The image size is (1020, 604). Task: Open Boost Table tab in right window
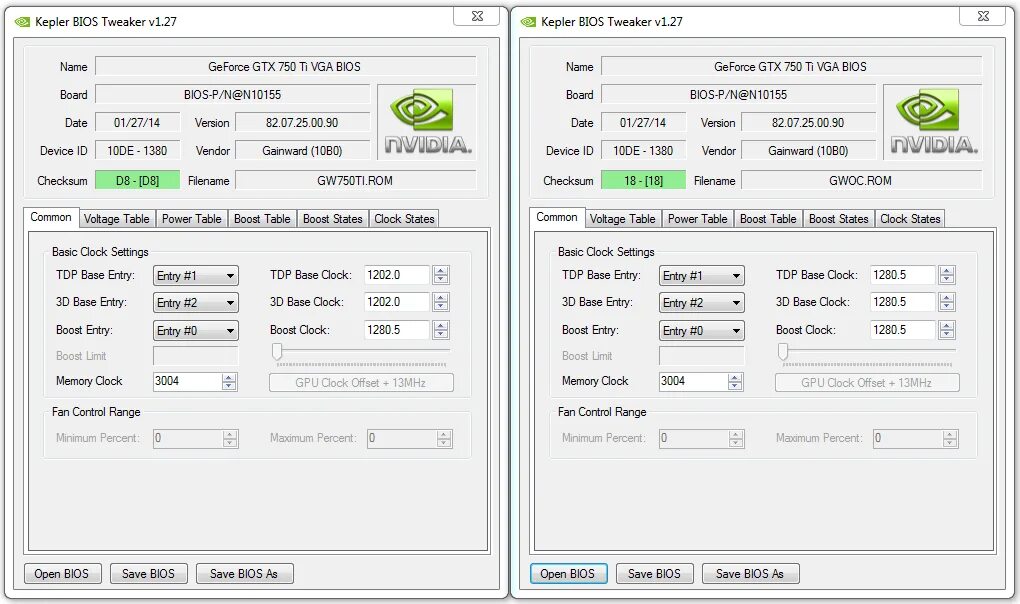pyautogui.click(x=768, y=219)
